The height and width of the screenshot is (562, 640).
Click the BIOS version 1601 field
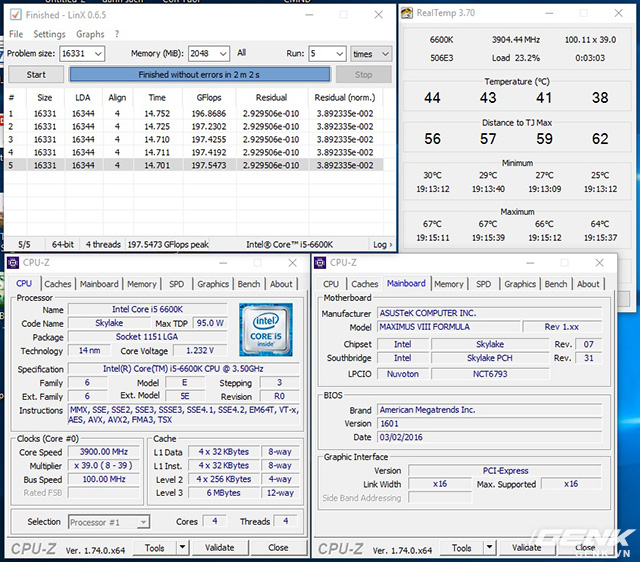[x=489, y=424]
